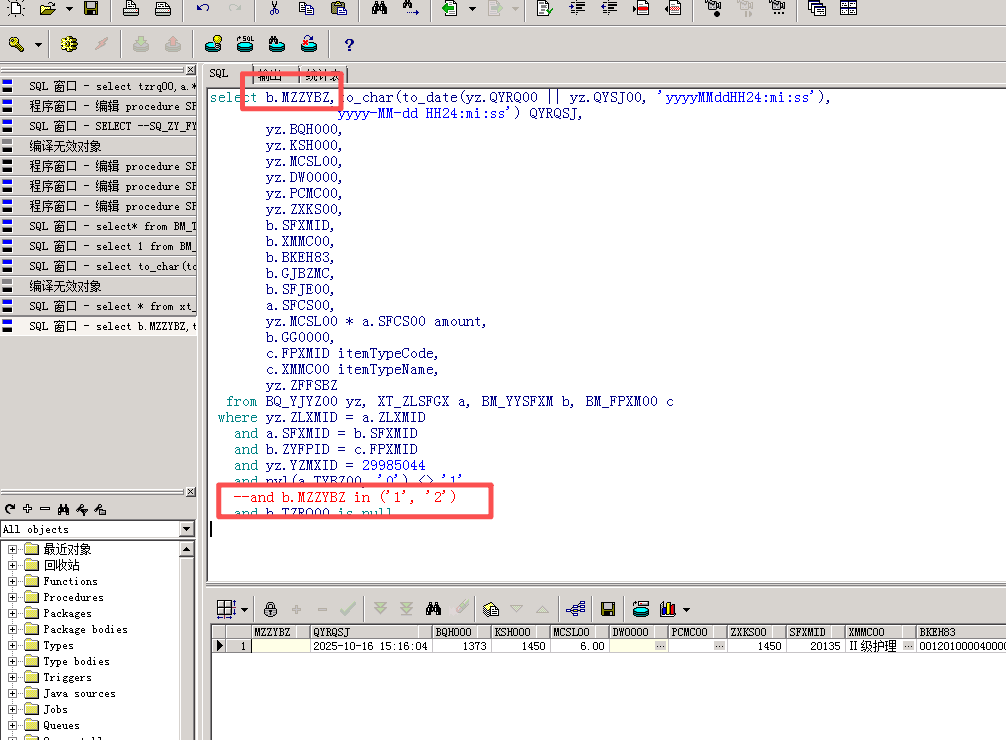Expand the Triggers tree node
This screenshot has width=1006, height=740.
point(13,677)
